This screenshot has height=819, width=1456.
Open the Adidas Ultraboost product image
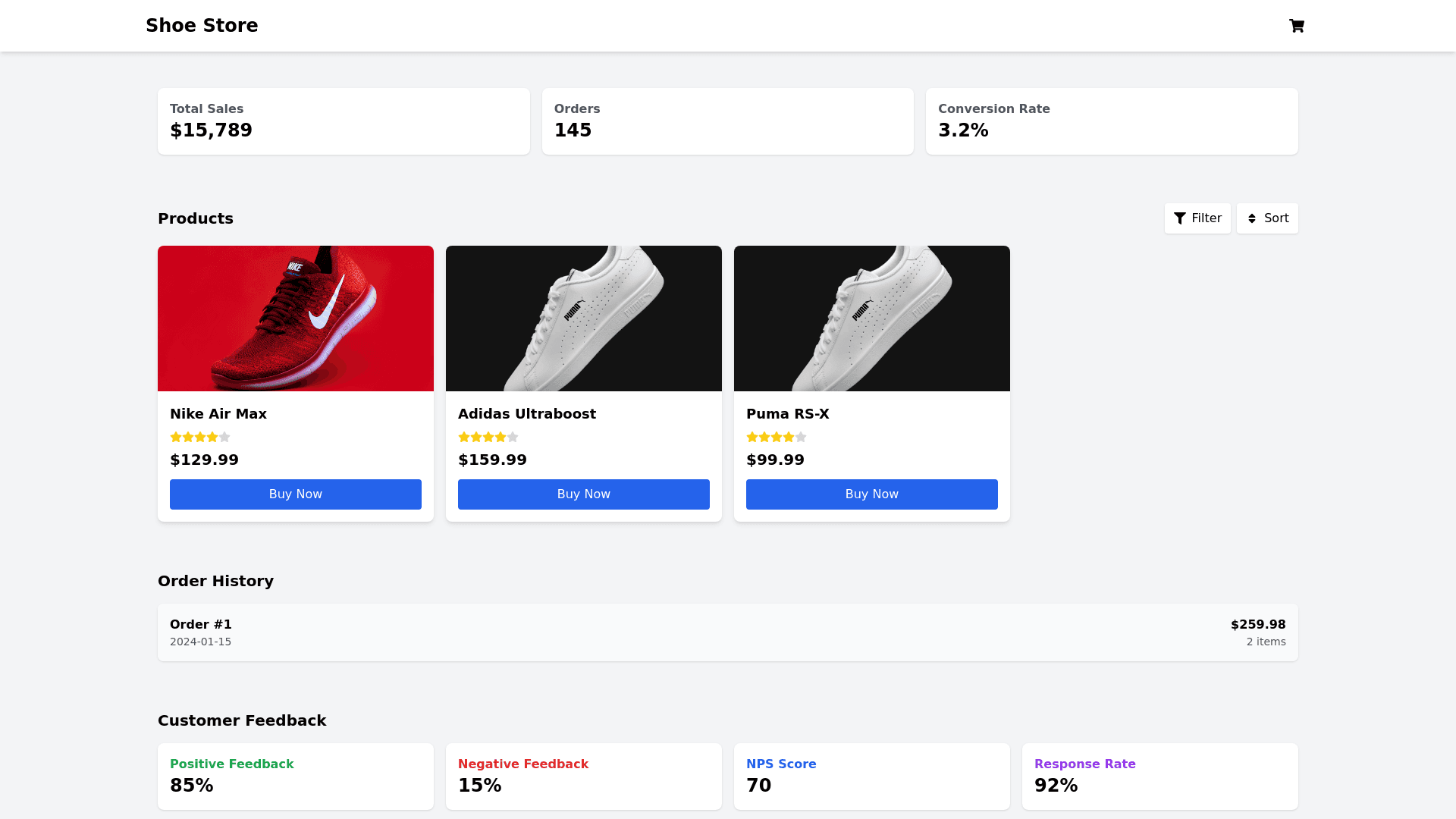584,318
